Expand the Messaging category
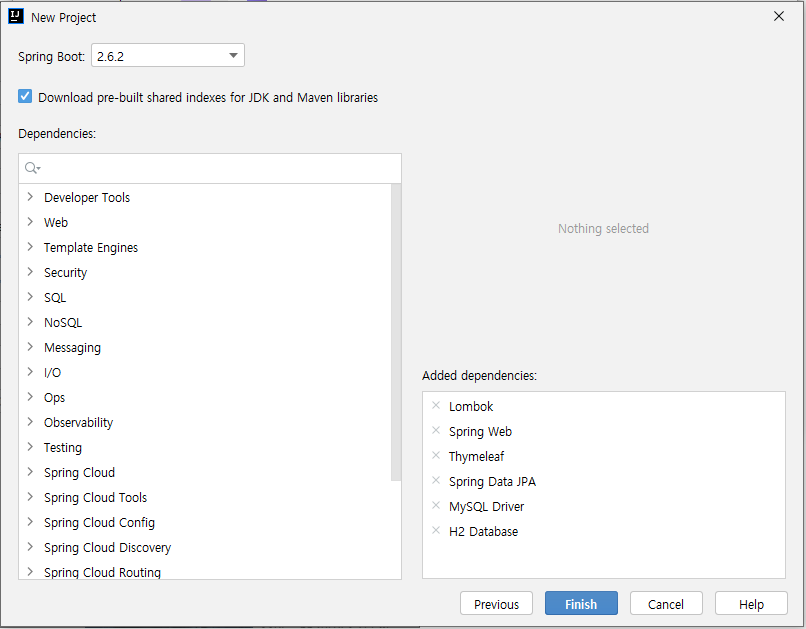The height and width of the screenshot is (629, 806). (x=30, y=347)
